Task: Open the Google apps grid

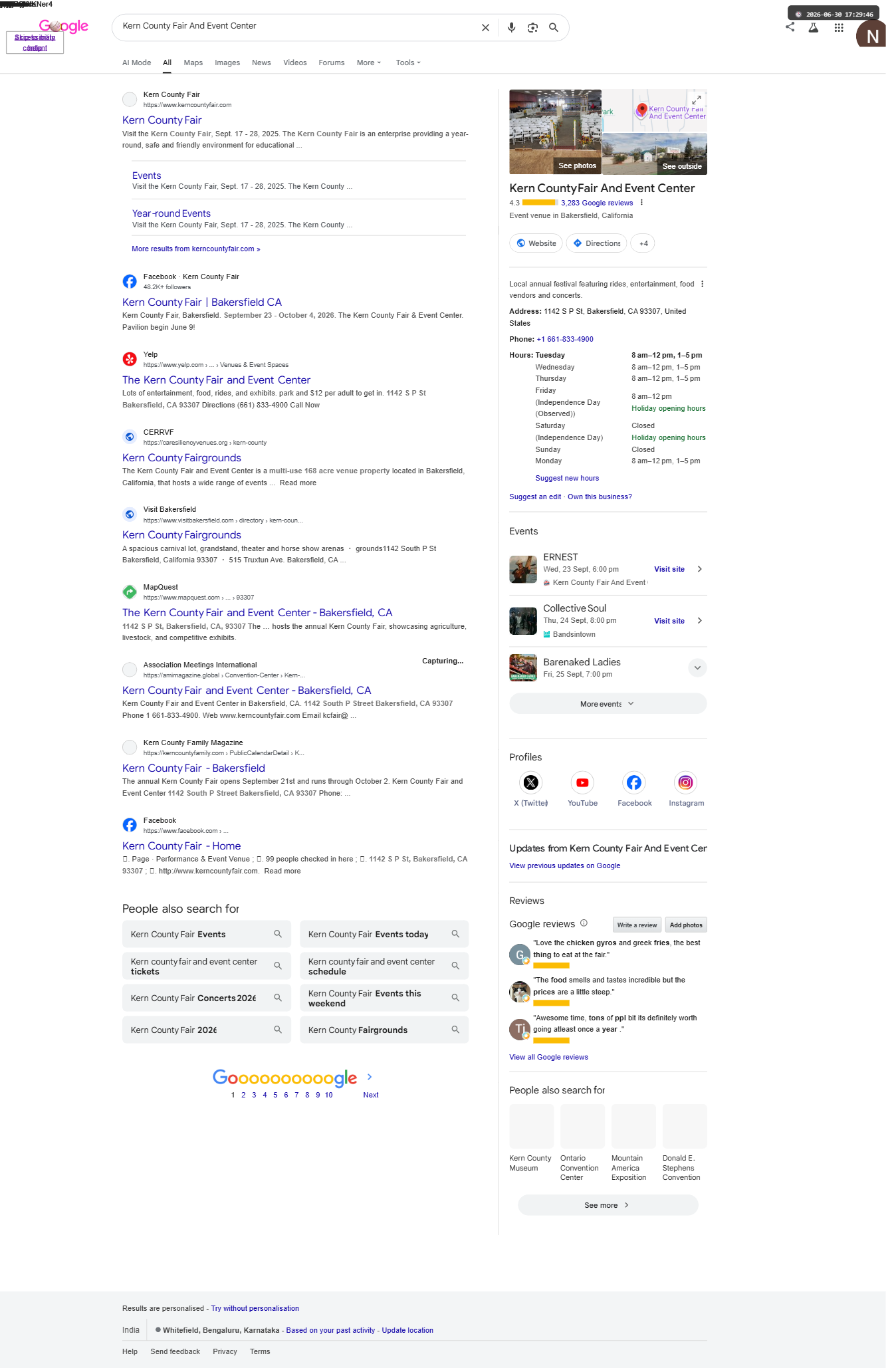Action: [x=839, y=28]
